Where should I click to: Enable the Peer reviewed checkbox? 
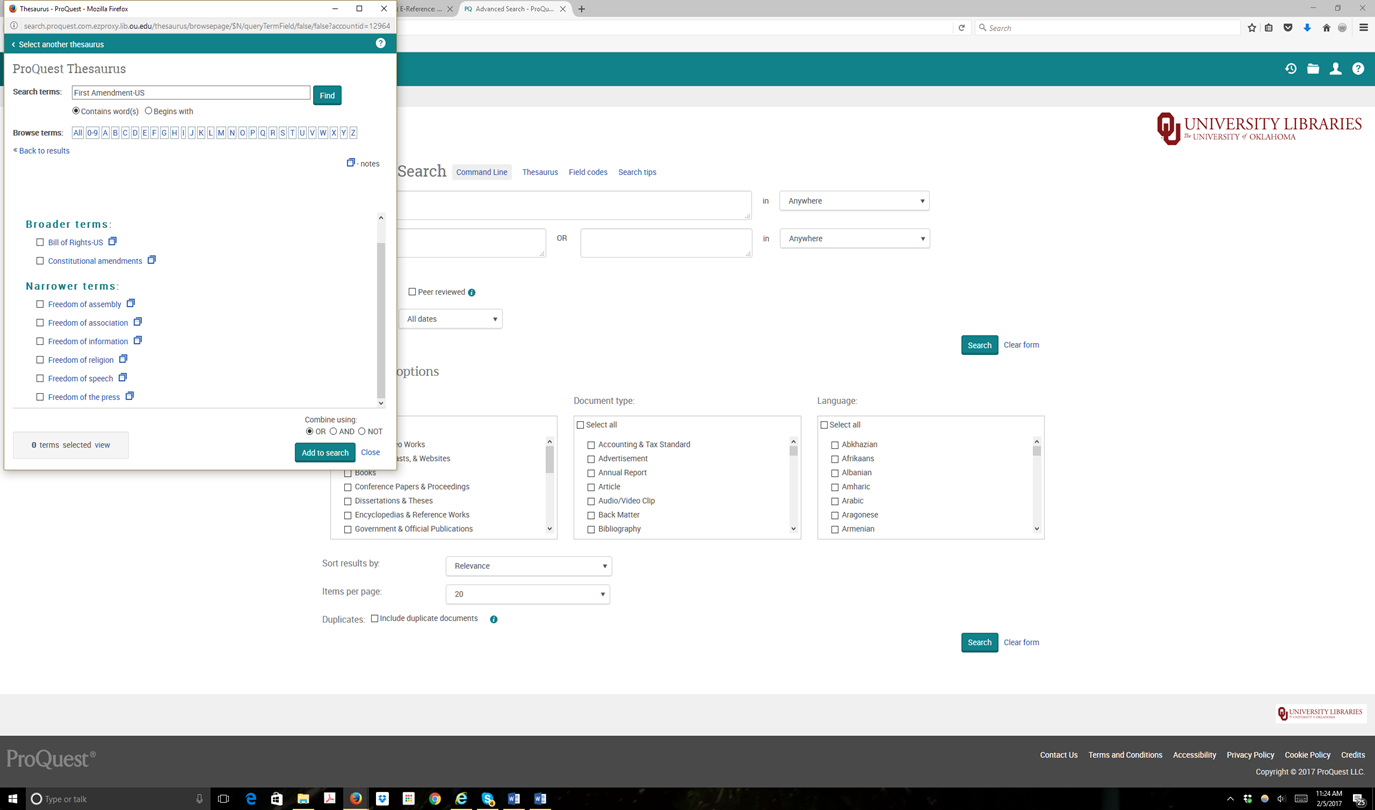coord(412,292)
